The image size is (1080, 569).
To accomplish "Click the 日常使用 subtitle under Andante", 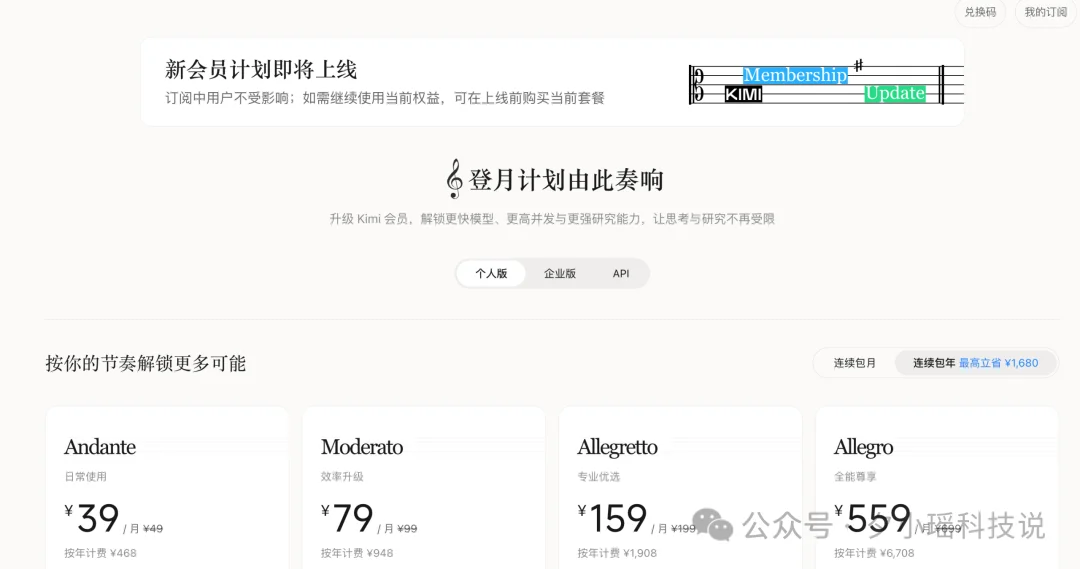I will pos(85,477).
